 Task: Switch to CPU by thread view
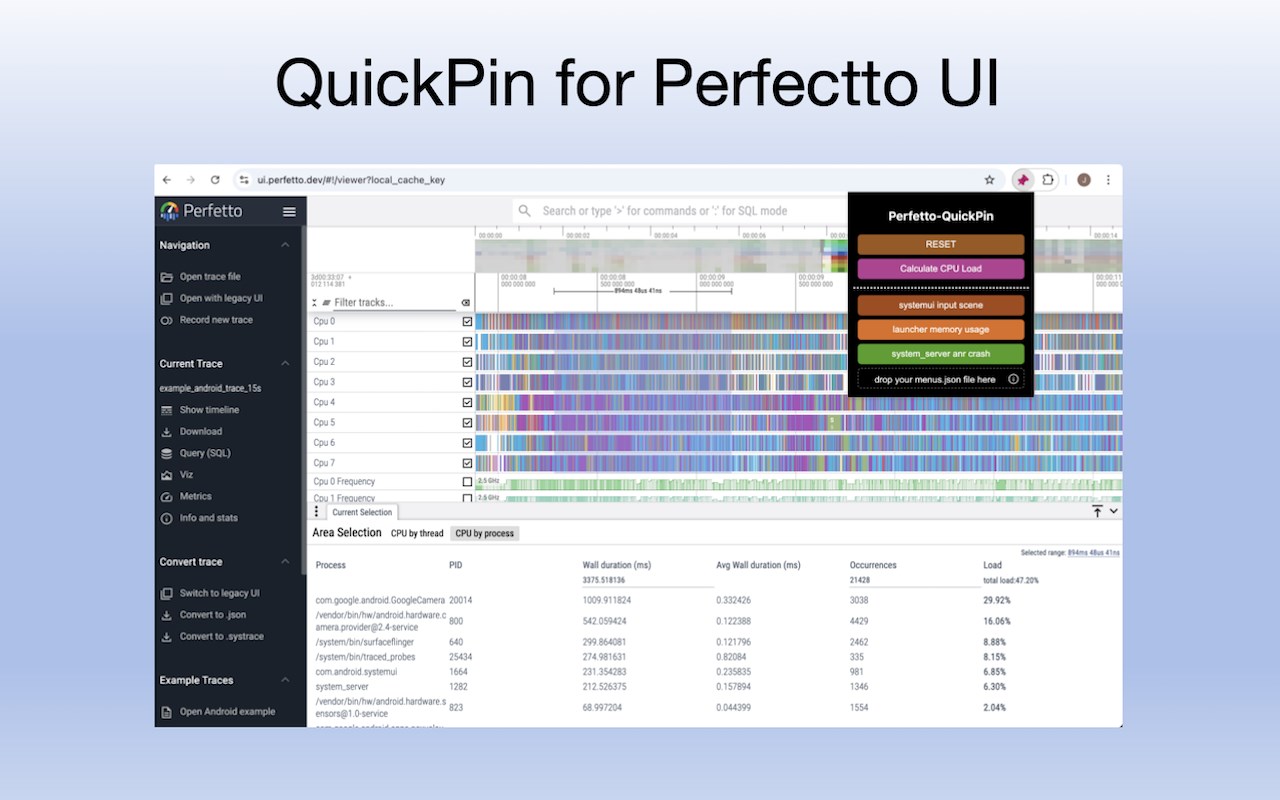[417, 534]
